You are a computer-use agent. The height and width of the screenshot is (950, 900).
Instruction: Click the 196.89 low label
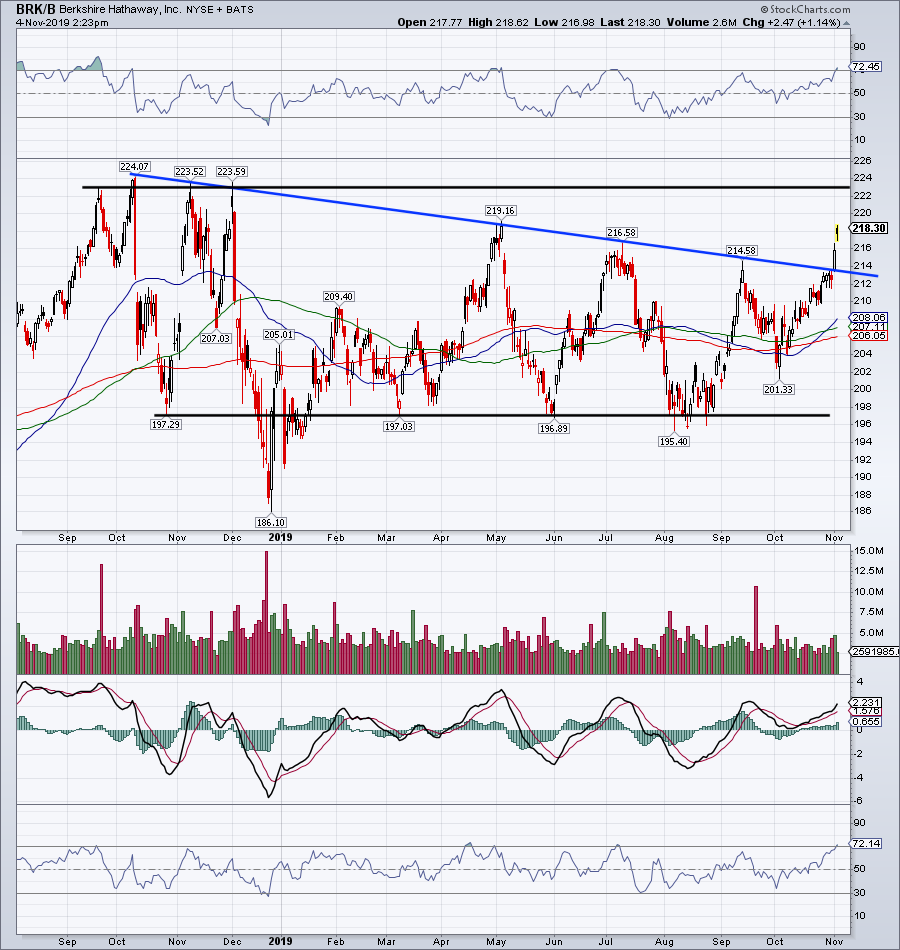[x=553, y=428]
